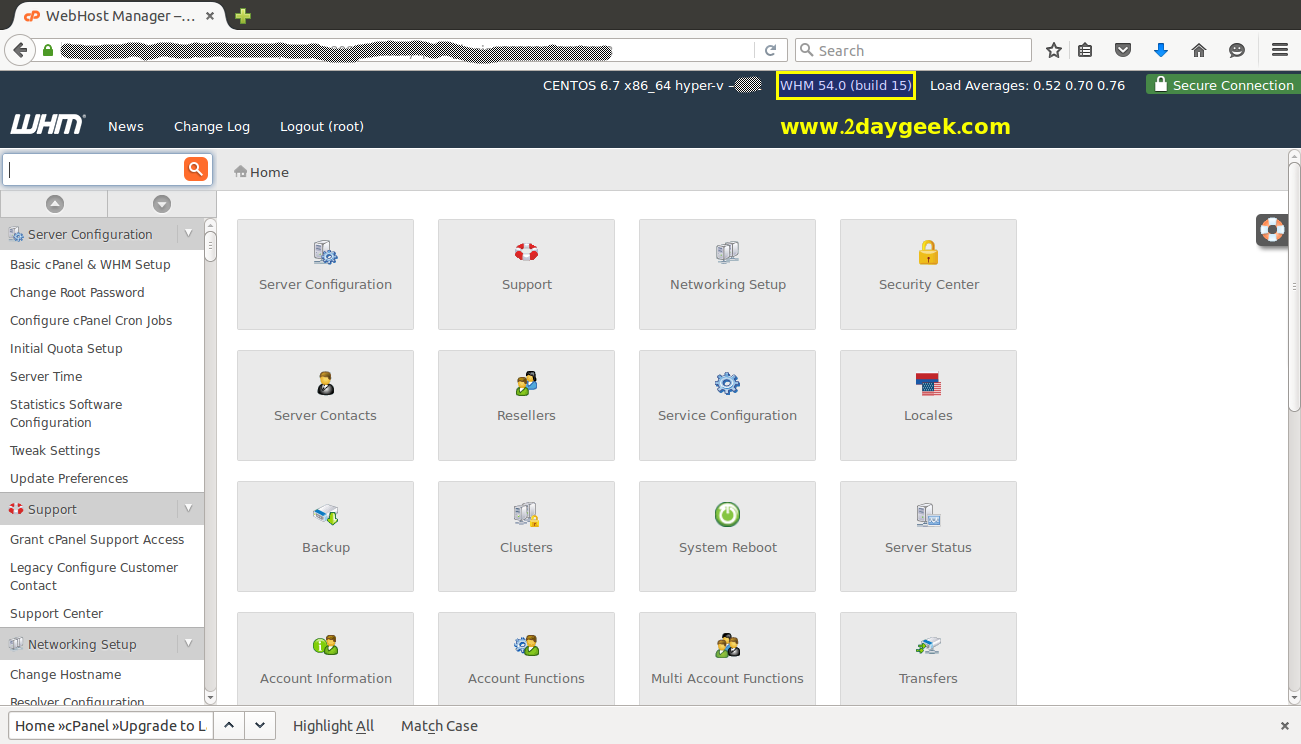Click the WHM sidebar search field
1301x744 pixels.
point(94,169)
